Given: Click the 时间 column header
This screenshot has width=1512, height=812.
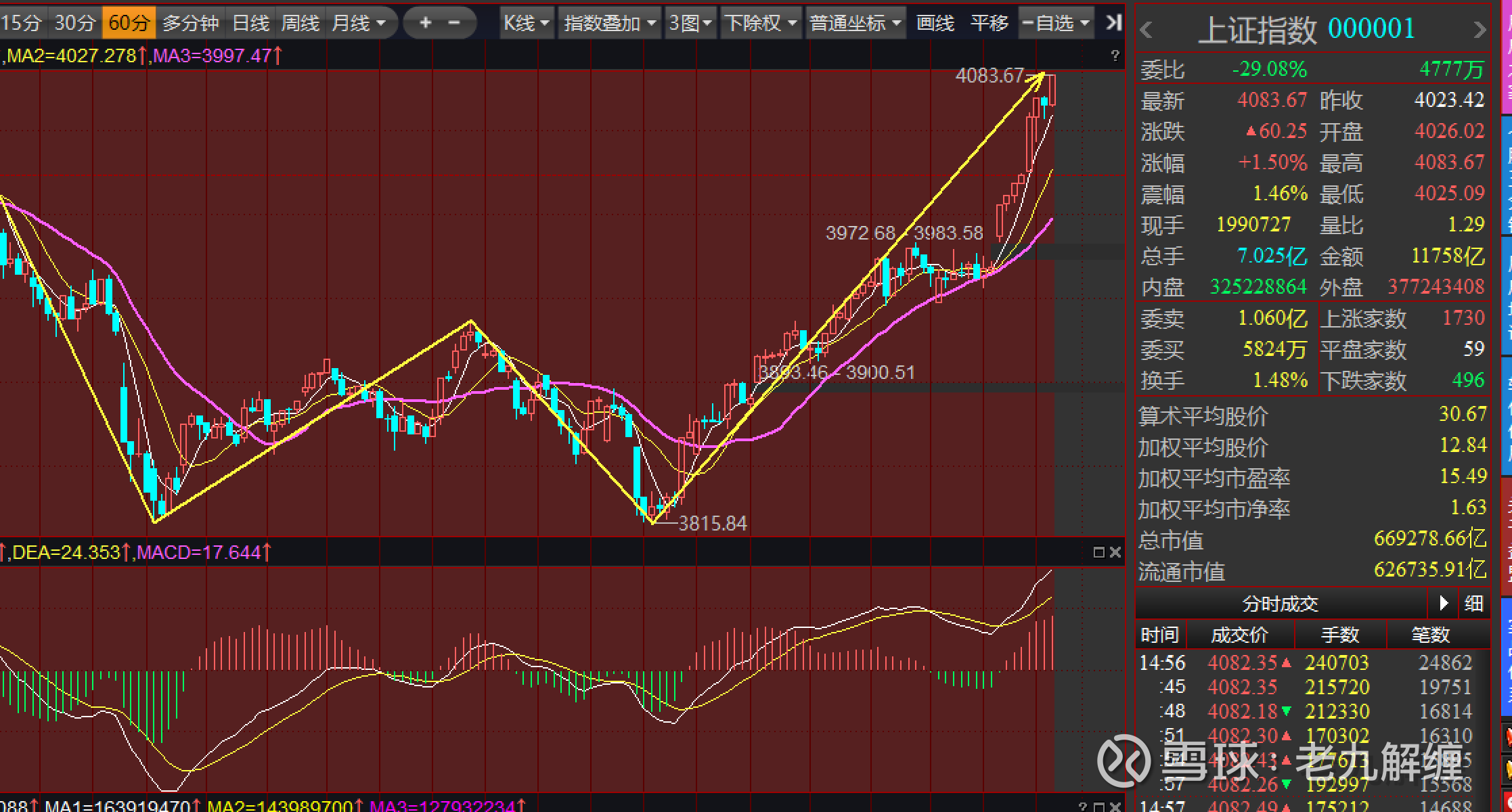Looking at the screenshot, I should [x=1160, y=635].
